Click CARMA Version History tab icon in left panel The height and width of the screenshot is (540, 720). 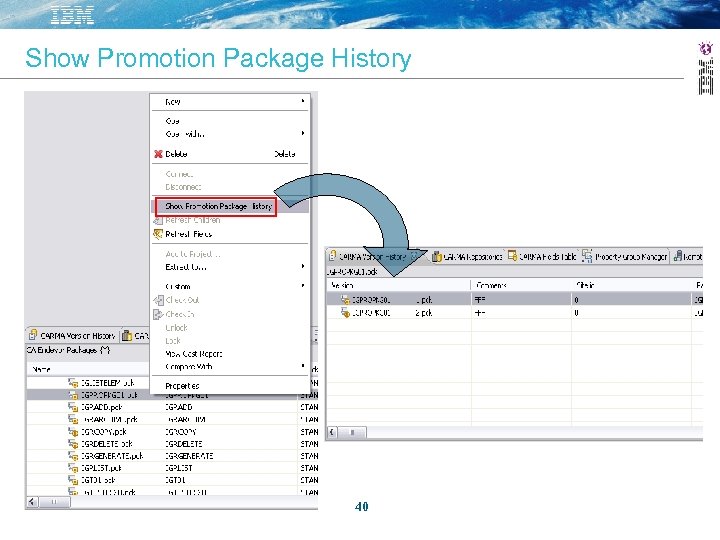click(33, 335)
